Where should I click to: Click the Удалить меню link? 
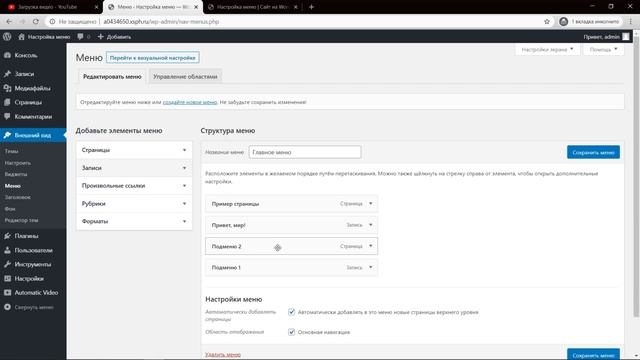pyautogui.click(x=223, y=355)
